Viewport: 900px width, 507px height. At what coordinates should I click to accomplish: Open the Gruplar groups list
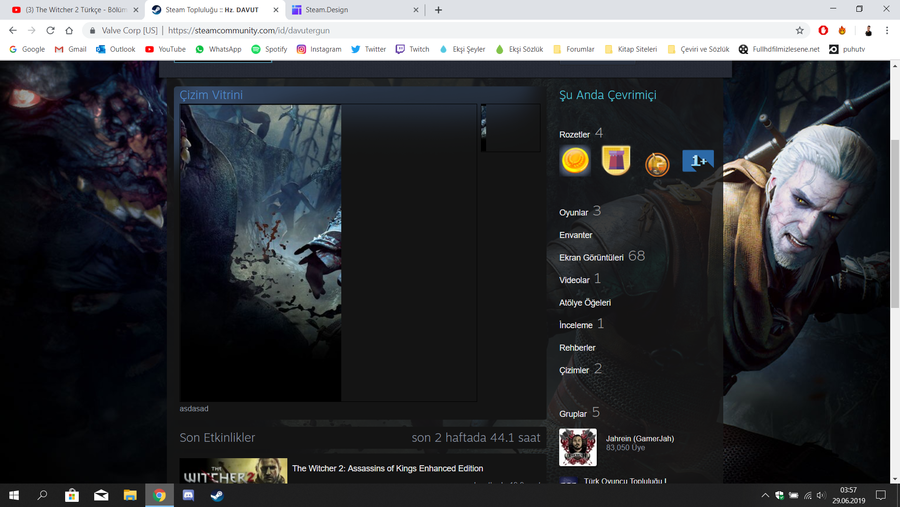click(x=573, y=414)
